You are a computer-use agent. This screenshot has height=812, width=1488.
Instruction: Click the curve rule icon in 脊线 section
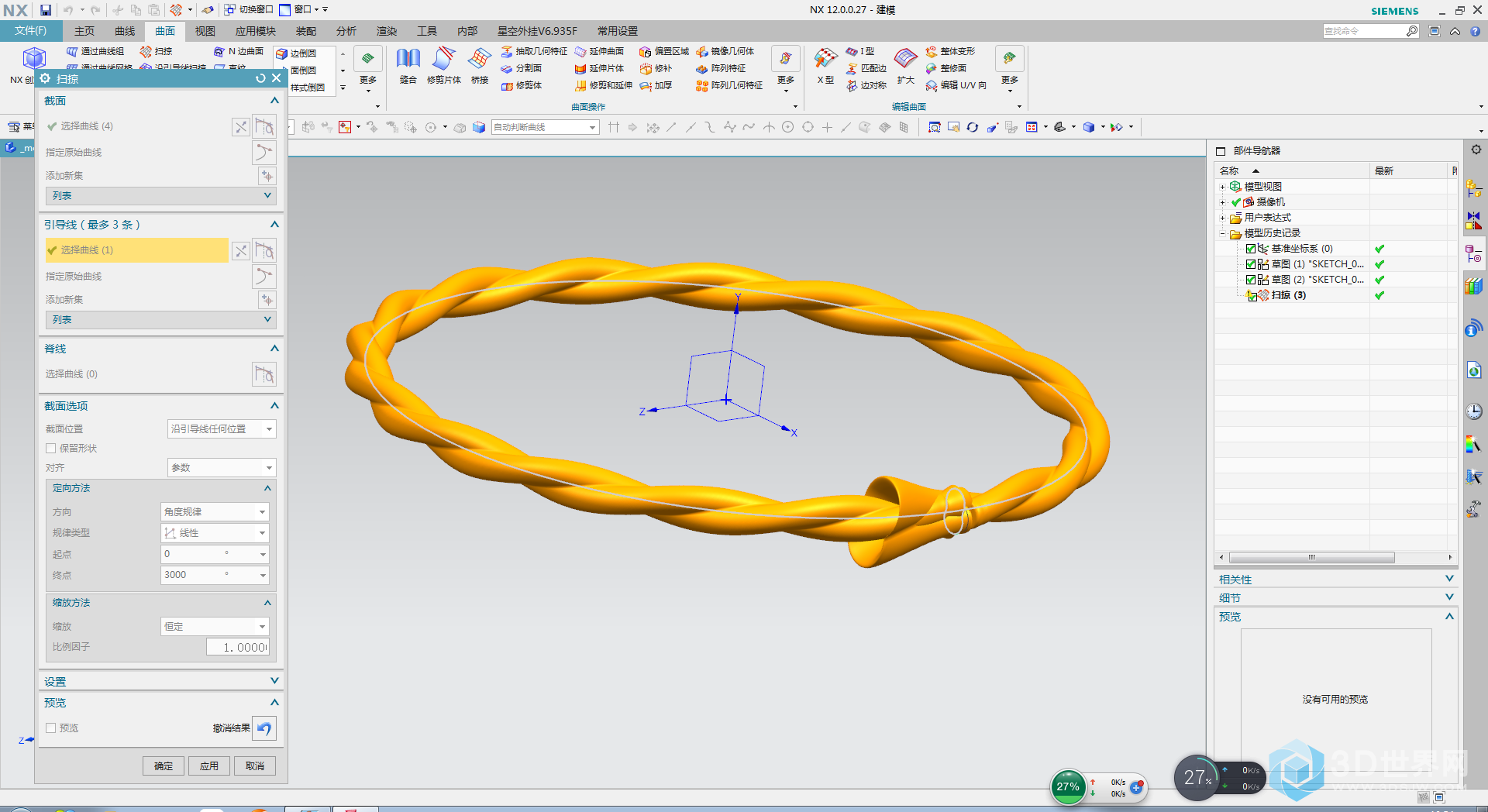(264, 374)
